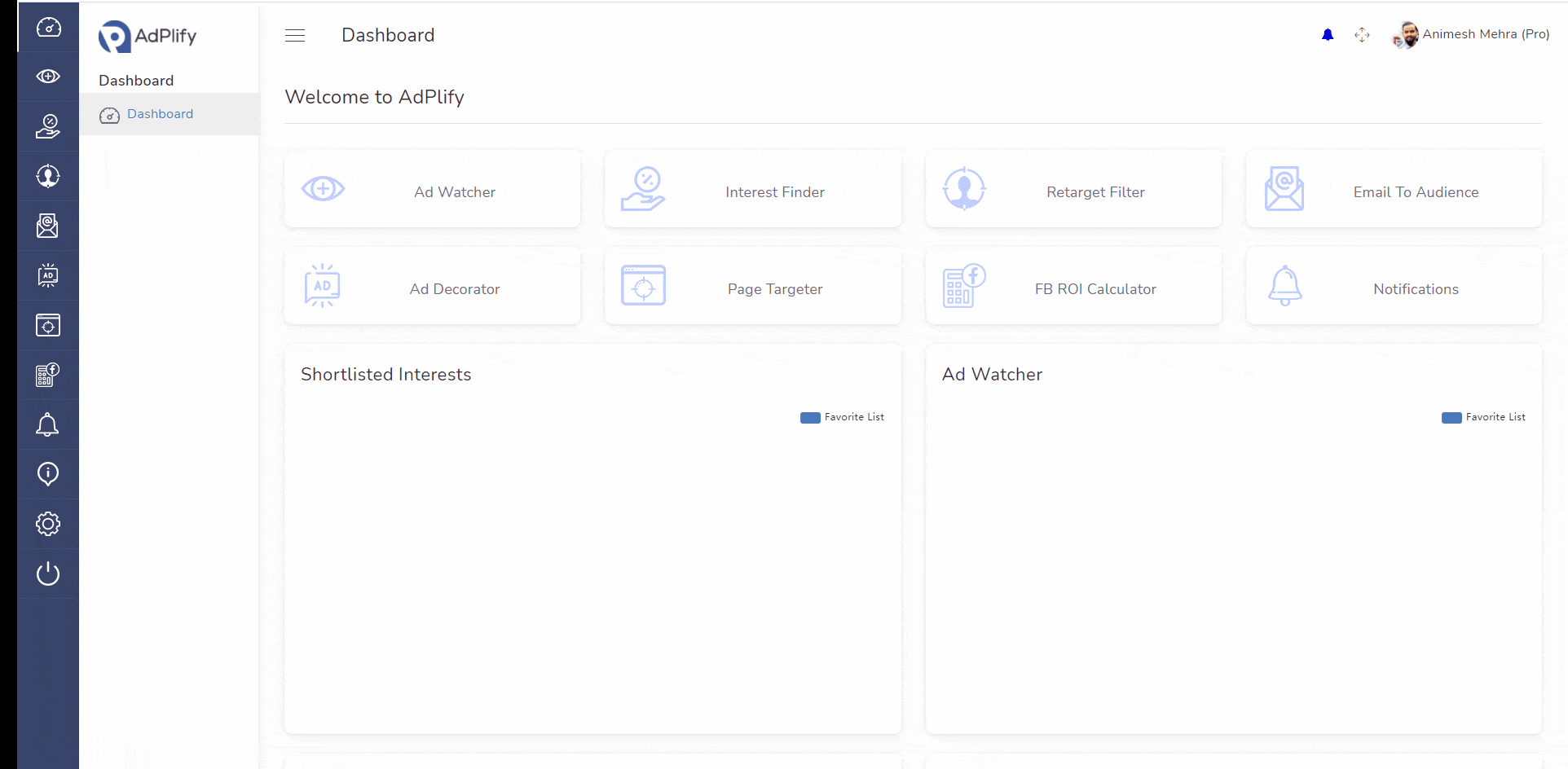Click the Ad Watcher eye icon in sidebar
The height and width of the screenshot is (769, 1568).
click(x=48, y=77)
